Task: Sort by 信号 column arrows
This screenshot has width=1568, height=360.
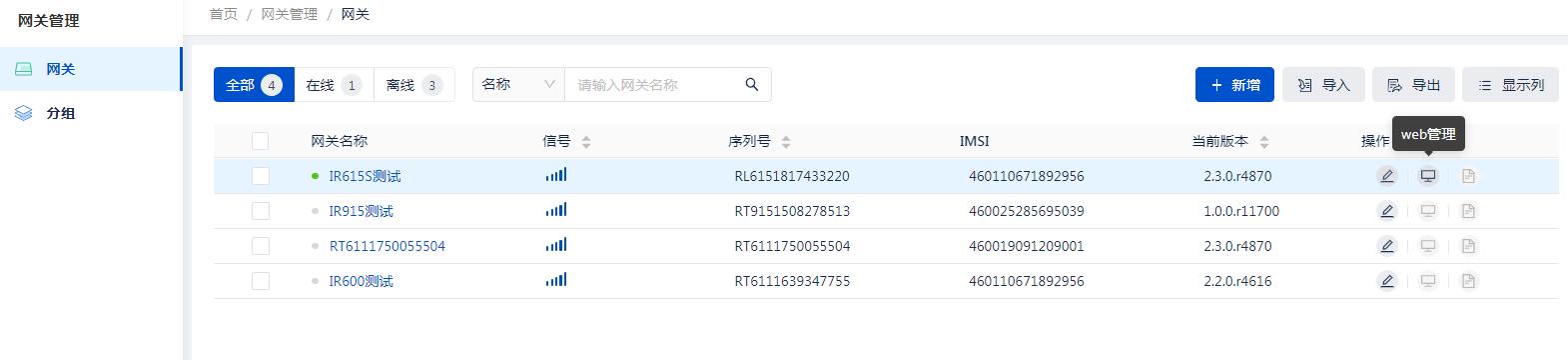Action: click(586, 142)
